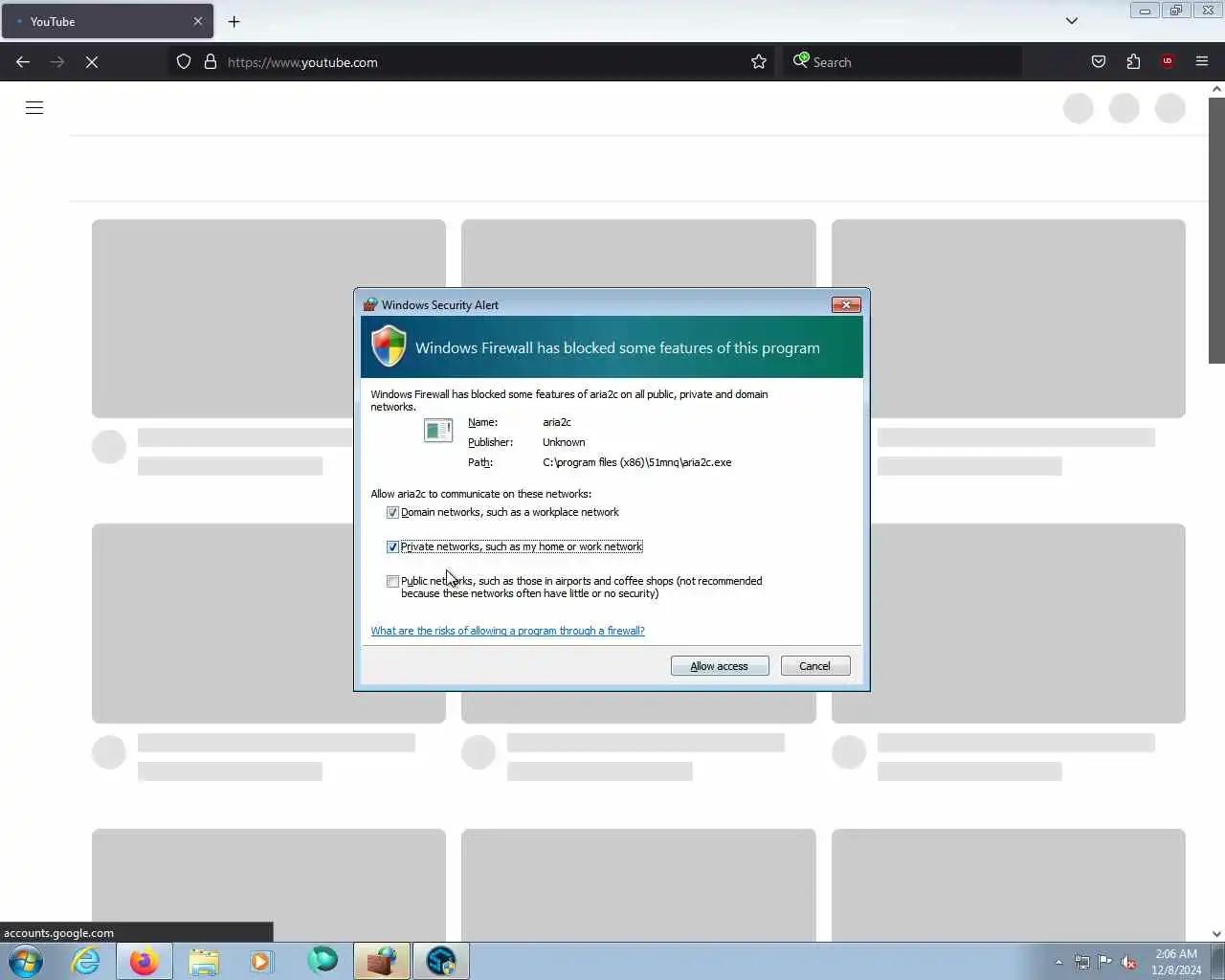Image resolution: width=1225 pixels, height=980 pixels.
Task: Click the browser back arrow
Action: point(23,62)
